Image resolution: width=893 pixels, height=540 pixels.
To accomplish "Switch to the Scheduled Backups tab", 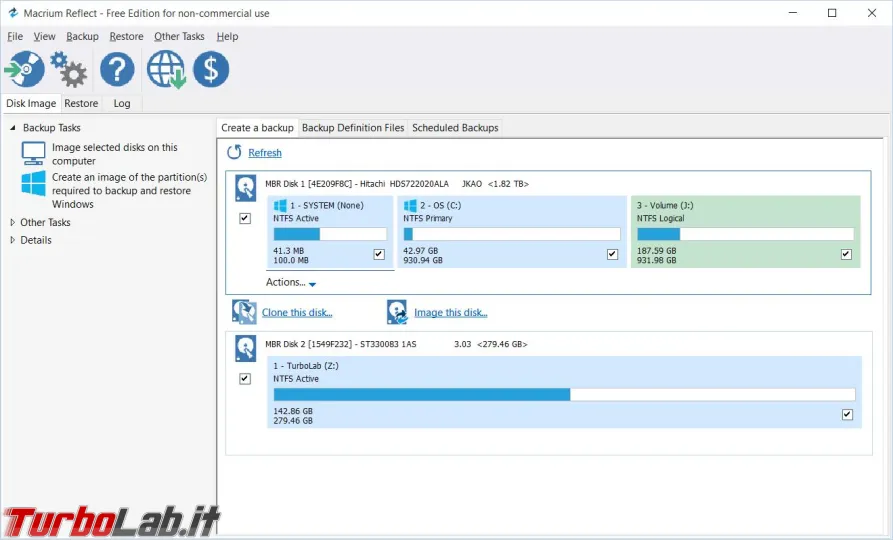I will [x=455, y=128].
